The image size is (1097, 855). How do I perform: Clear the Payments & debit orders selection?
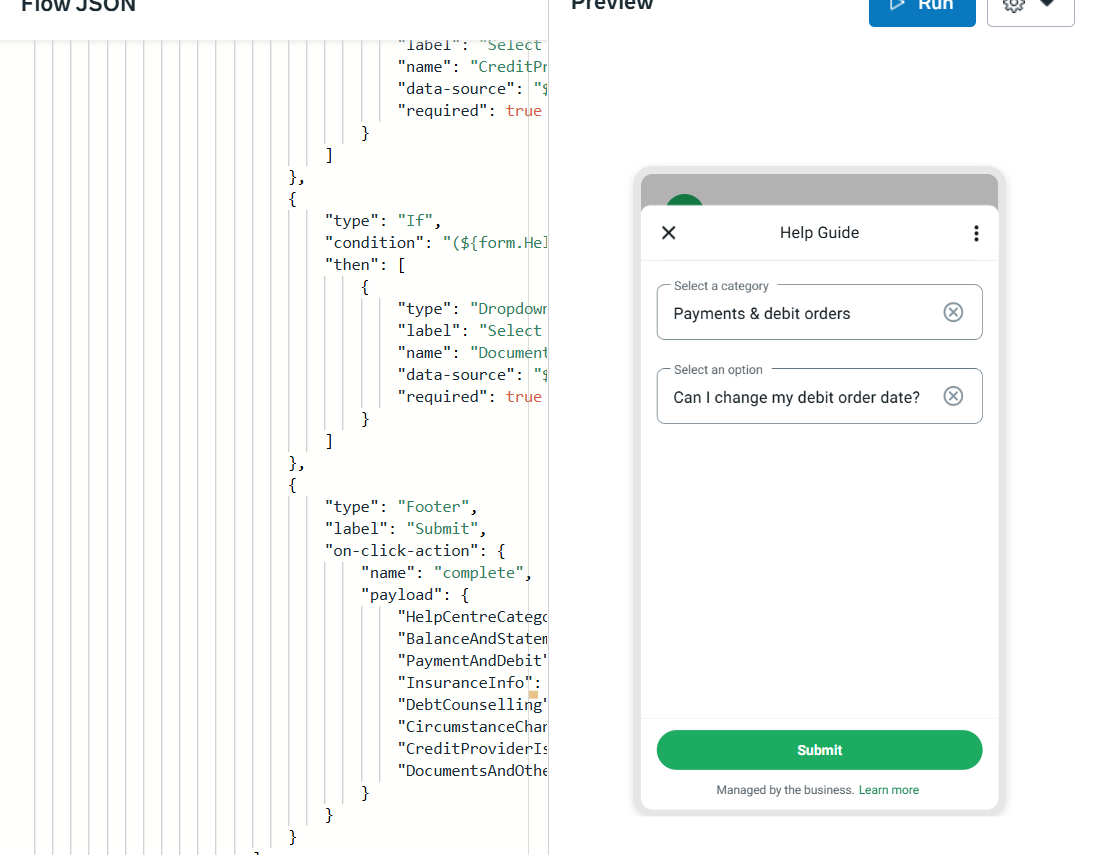click(x=953, y=313)
